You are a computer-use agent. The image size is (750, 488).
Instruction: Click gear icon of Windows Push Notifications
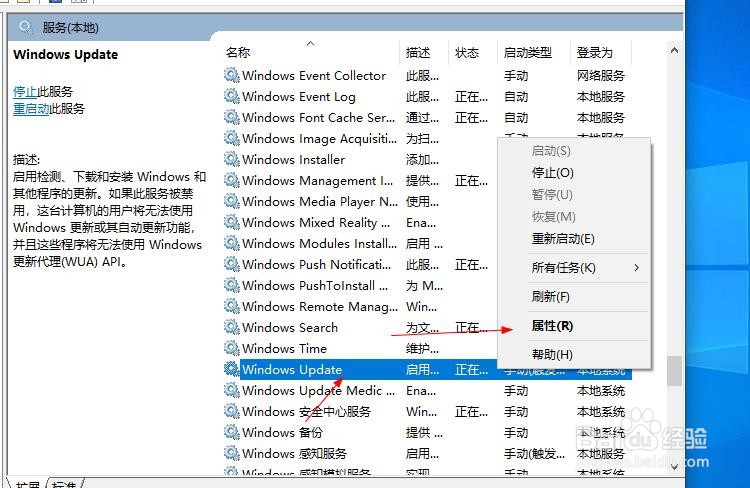232,264
